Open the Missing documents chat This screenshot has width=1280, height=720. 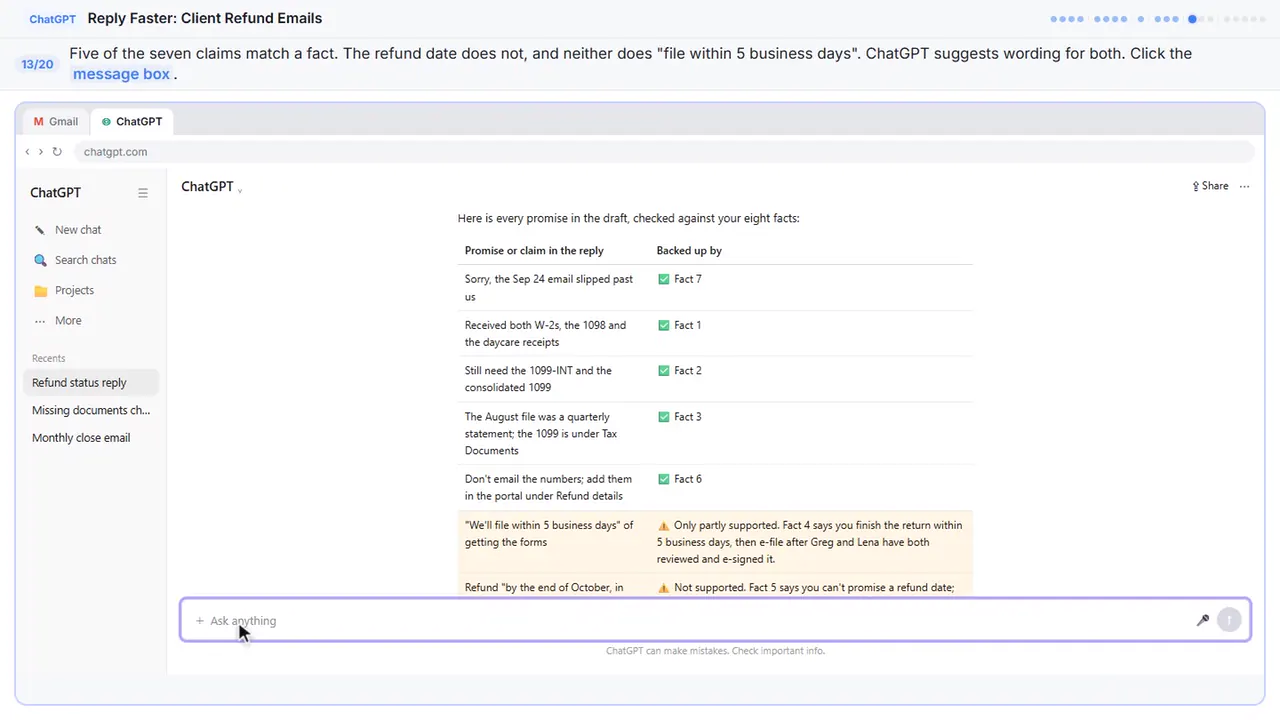[91, 410]
